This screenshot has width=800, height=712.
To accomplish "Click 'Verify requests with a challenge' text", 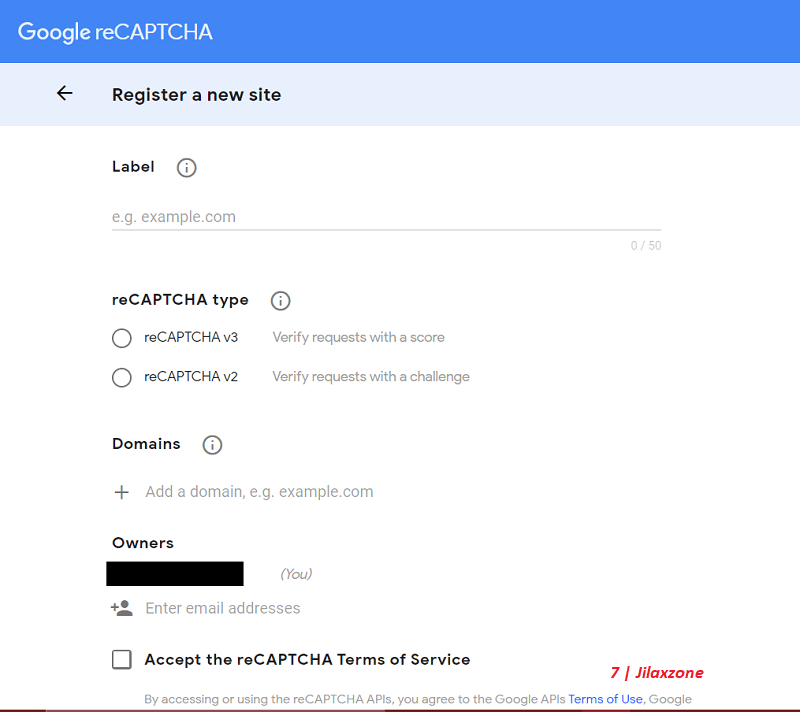I will tap(371, 377).
